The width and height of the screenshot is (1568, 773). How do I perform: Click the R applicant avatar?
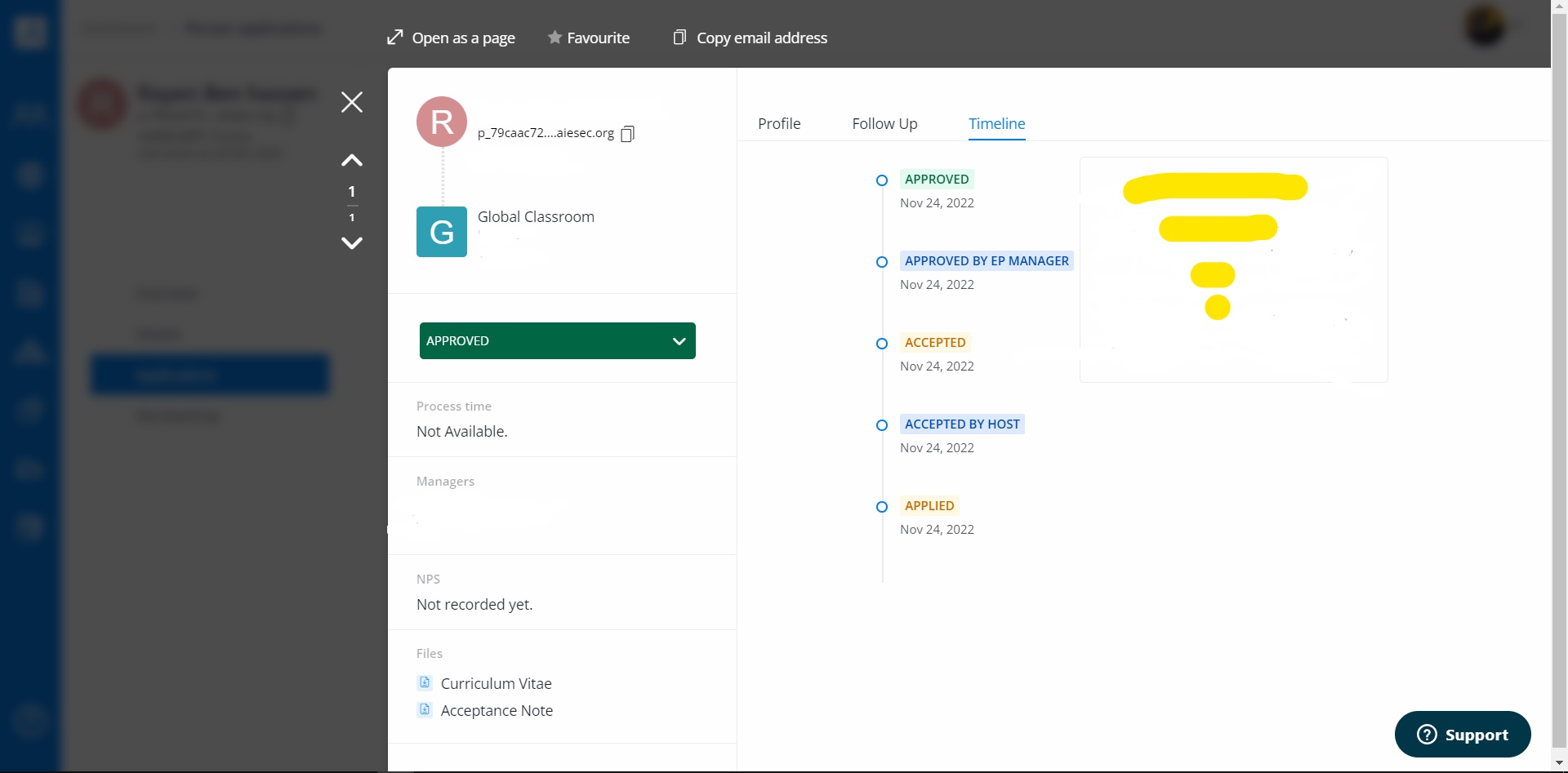pyautogui.click(x=442, y=122)
